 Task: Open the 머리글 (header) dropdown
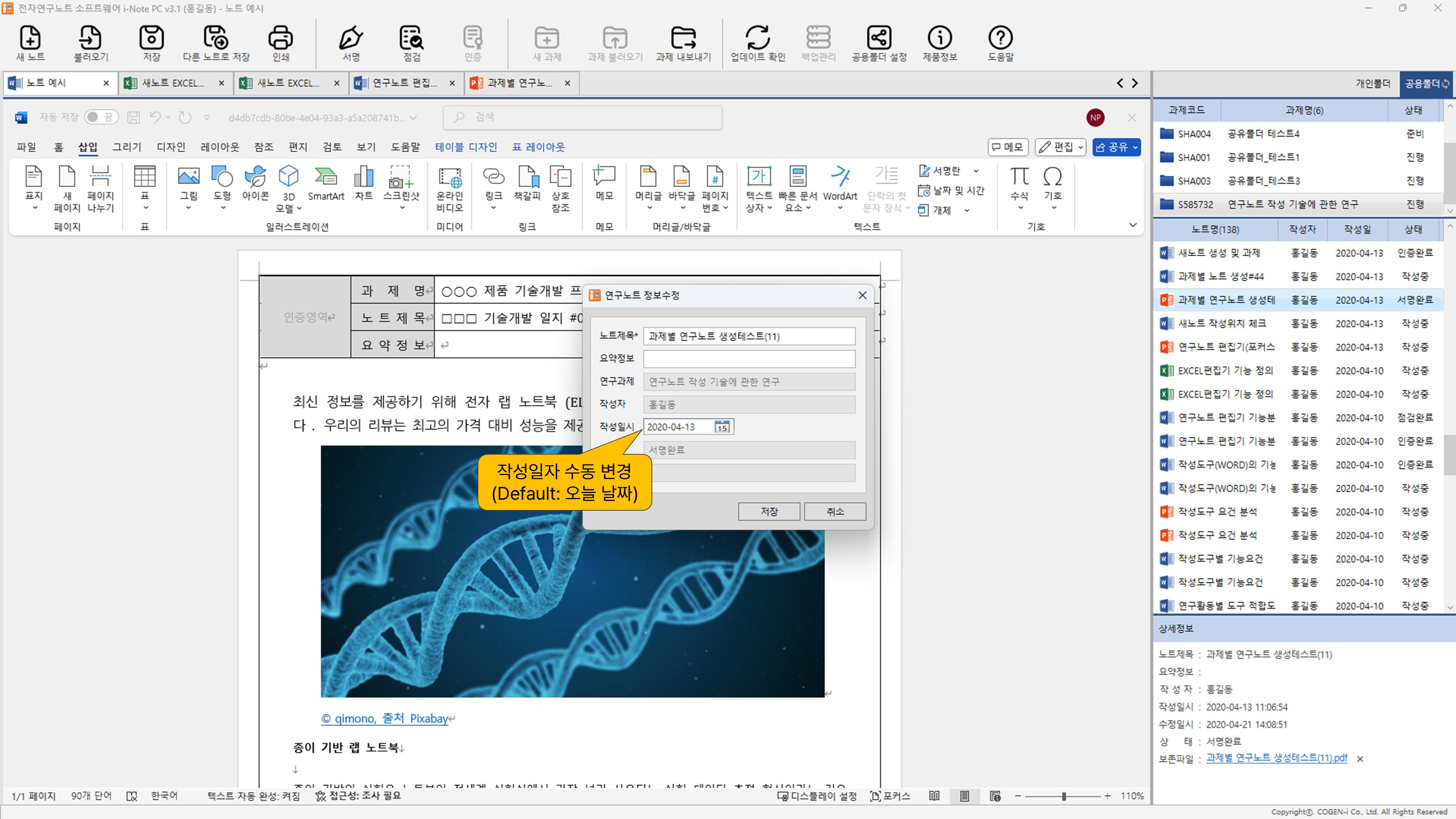click(x=649, y=208)
